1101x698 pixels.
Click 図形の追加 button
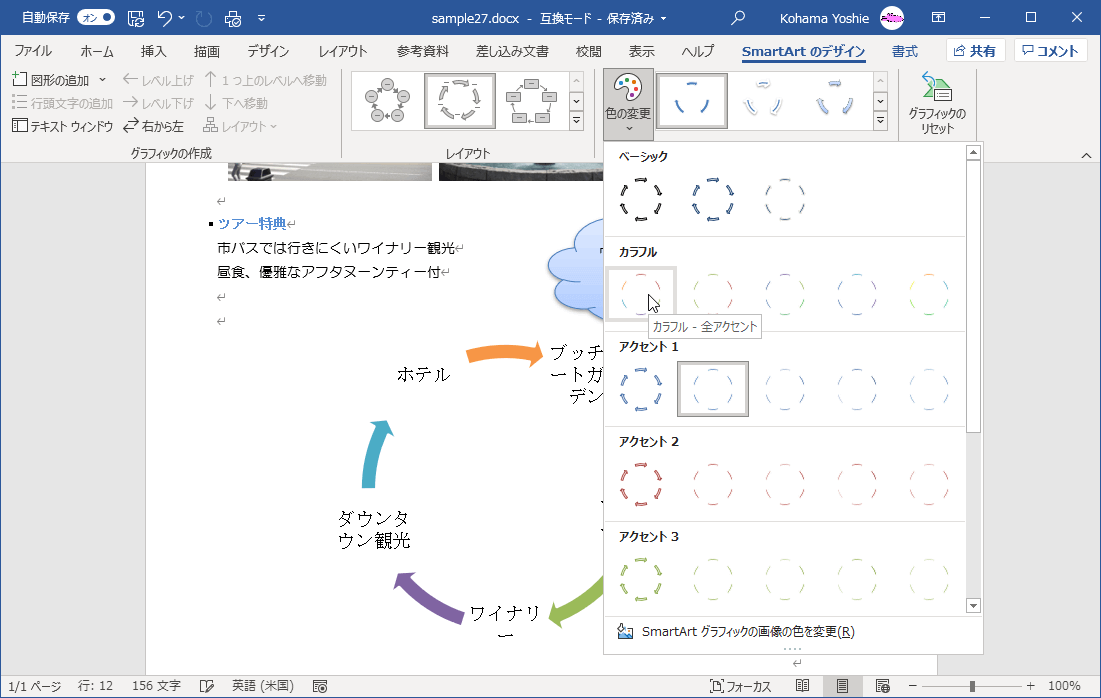51,80
